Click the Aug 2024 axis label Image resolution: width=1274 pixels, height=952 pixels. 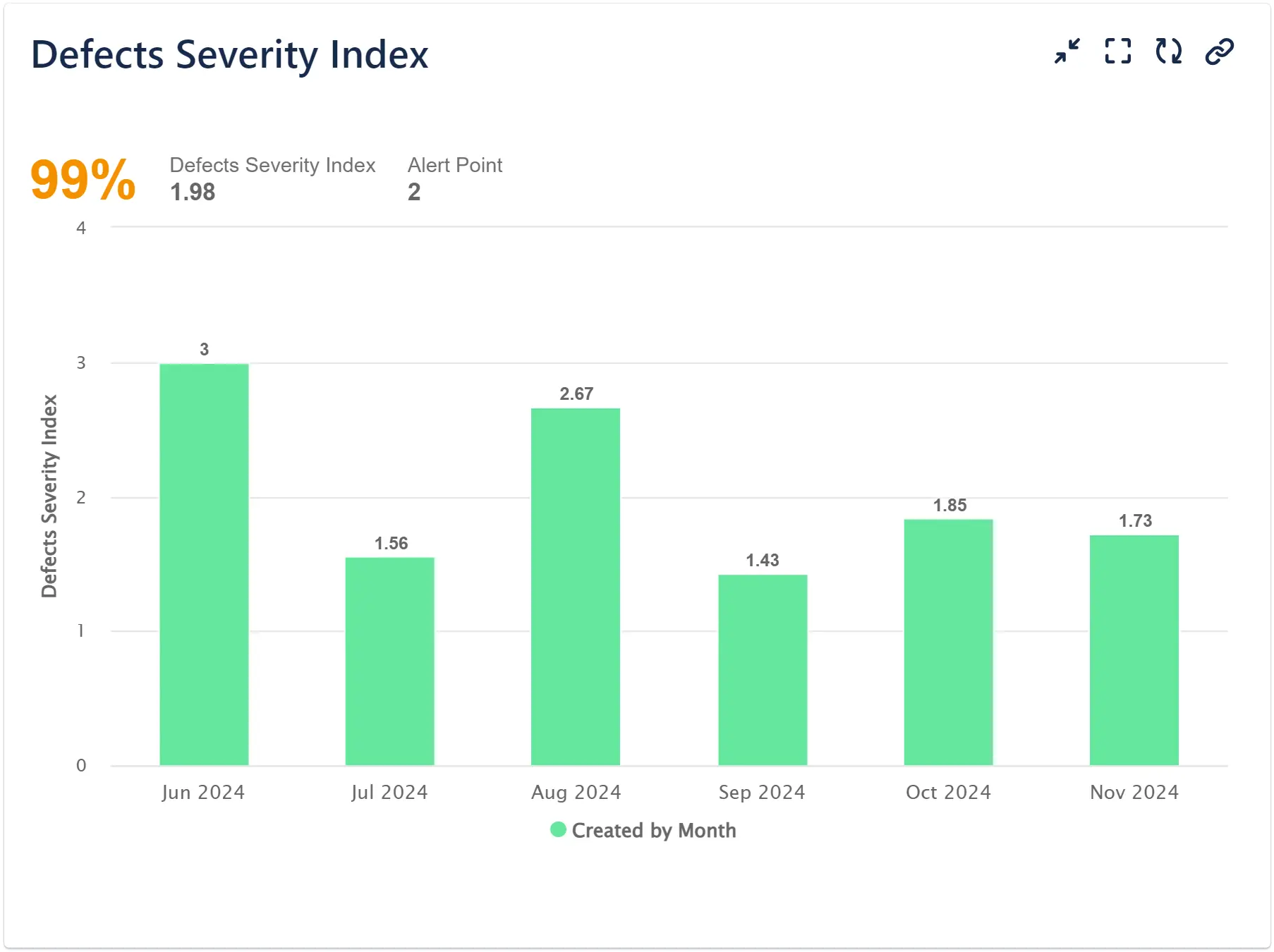coord(576,792)
